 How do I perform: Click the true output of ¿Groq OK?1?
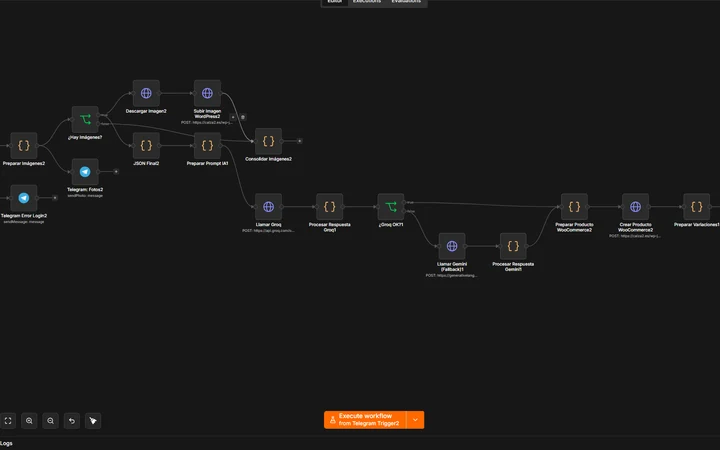pyautogui.click(x=404, y=202)
